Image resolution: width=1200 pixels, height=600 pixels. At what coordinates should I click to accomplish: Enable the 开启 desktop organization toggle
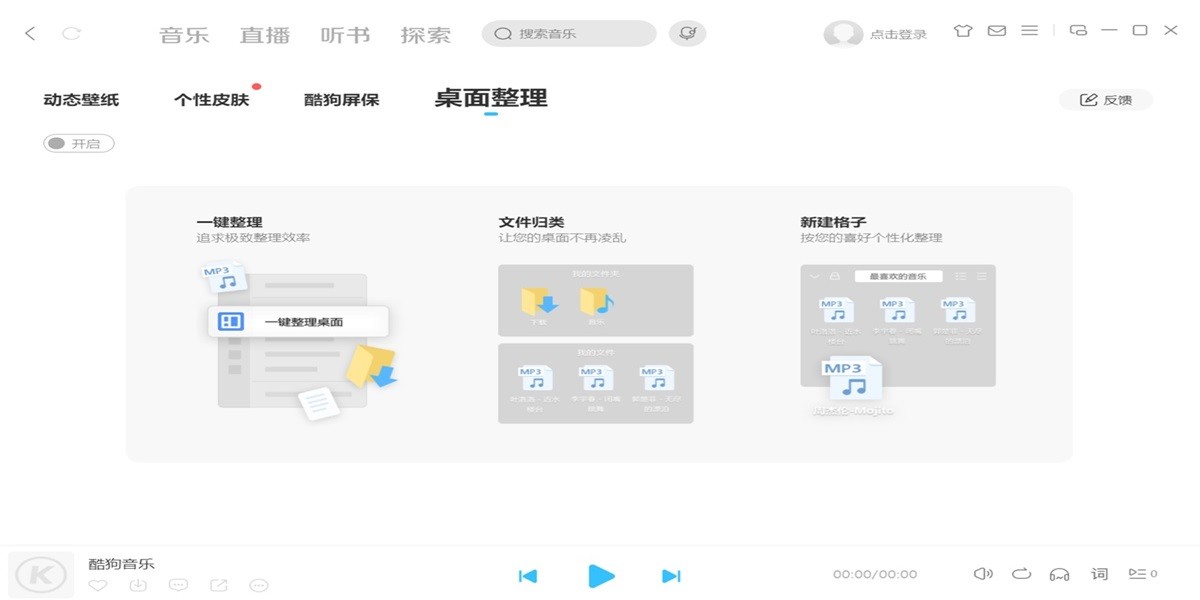click(x=78, y=143)
